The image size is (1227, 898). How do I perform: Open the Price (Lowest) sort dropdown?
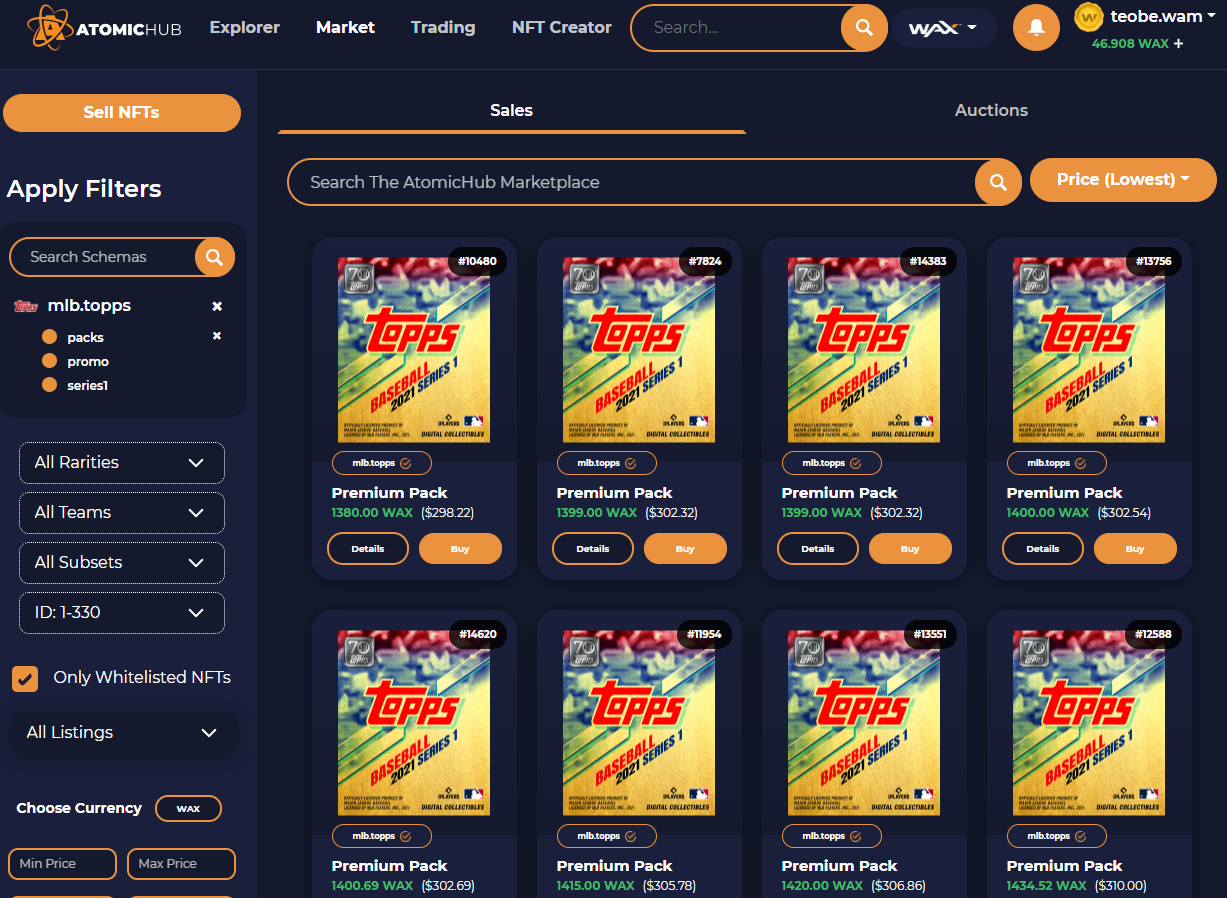[x=1123, y=180]
